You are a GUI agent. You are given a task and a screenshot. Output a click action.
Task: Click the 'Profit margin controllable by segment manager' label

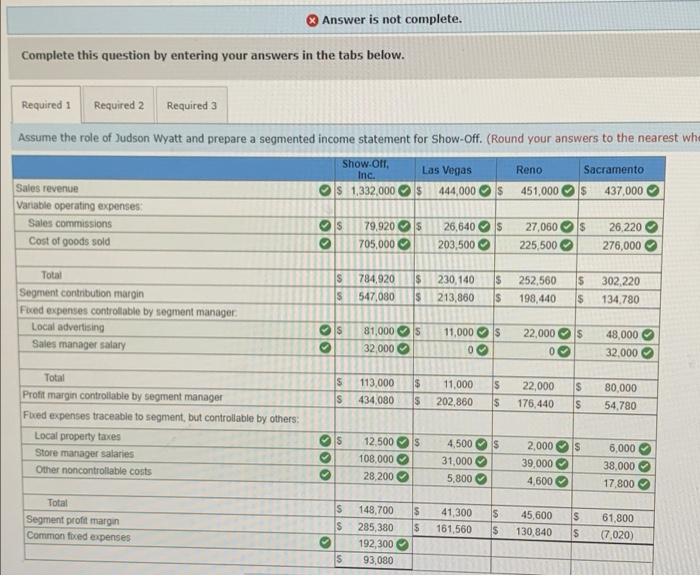coord(122,396)
